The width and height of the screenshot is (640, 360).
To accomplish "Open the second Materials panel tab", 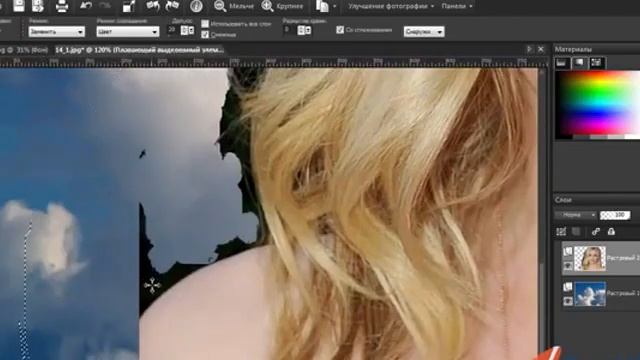I will [579, 62].
